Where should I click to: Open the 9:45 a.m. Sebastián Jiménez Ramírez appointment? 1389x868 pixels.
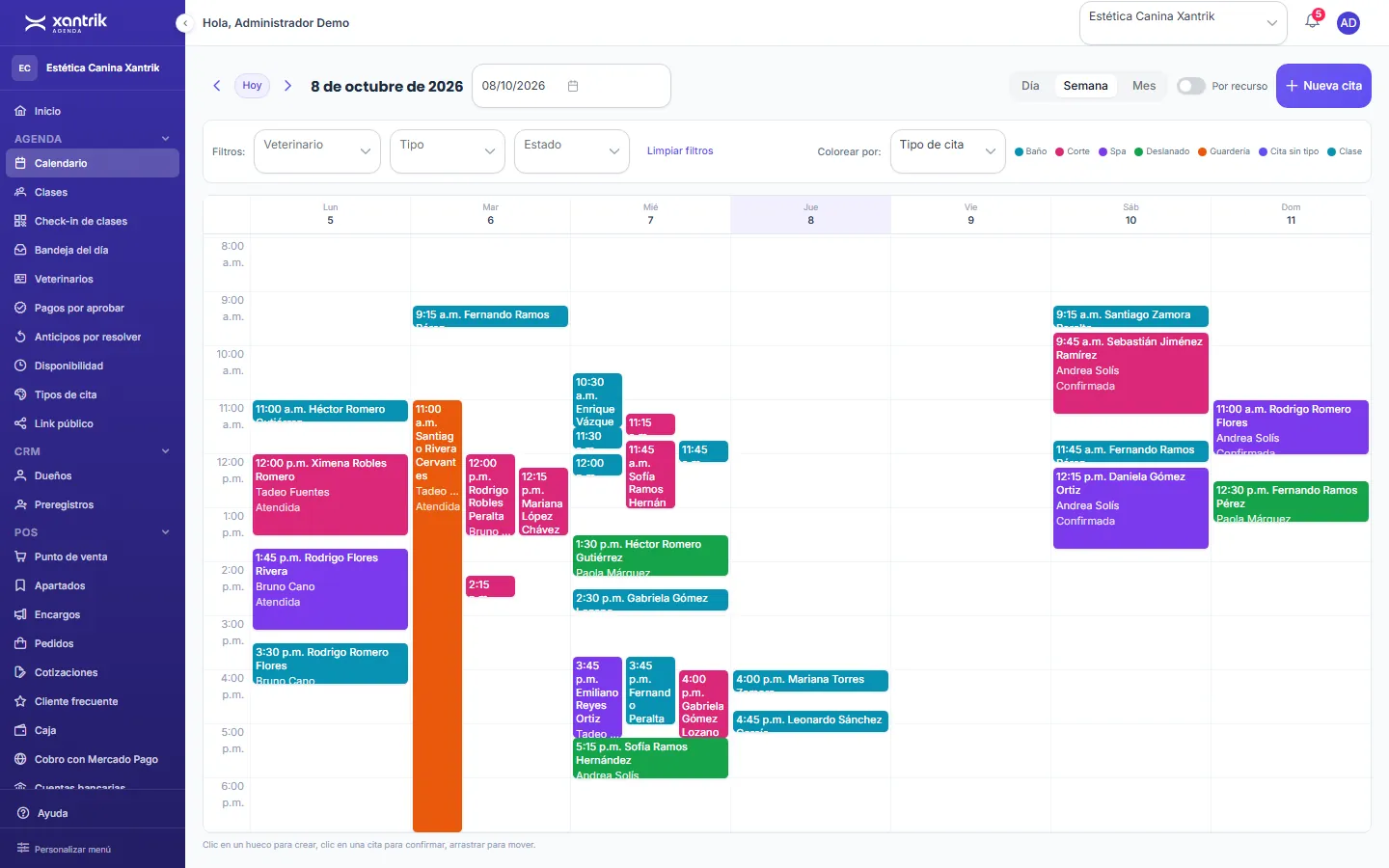[1130, 373]
